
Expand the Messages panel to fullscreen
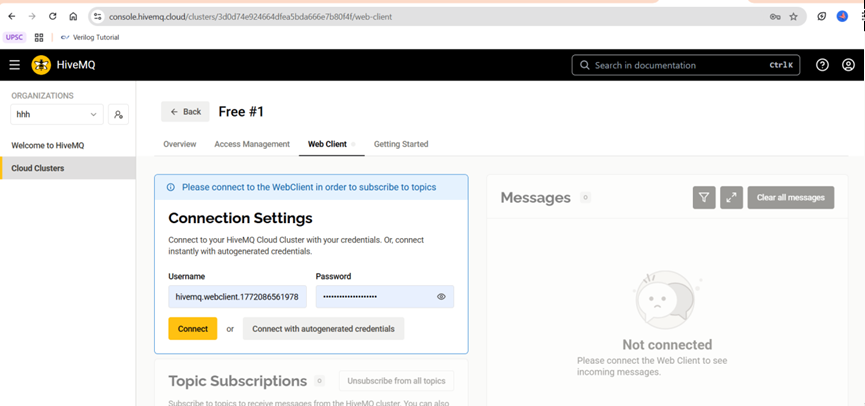(x=732, y=198)
